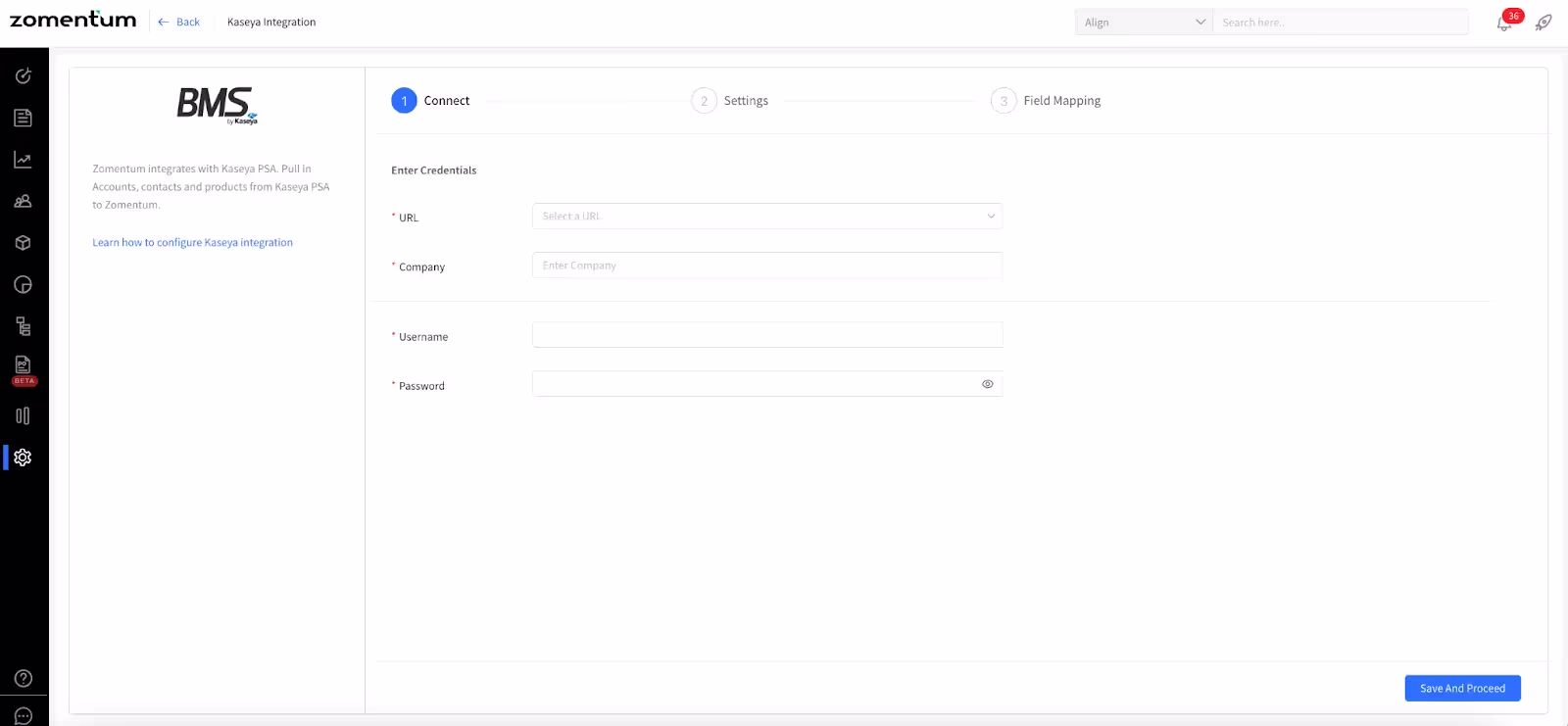Open the documents icon in sidebar
This screenshot has height=726, width=1568.
click(24, 118)
